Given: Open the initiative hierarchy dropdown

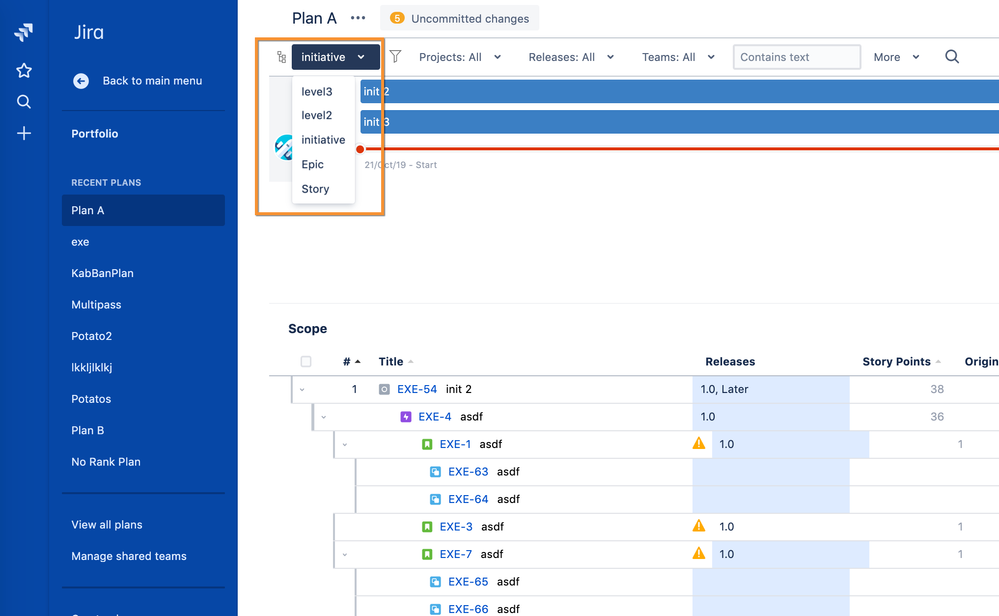Looking at the screenshot, I should [336, 57].
